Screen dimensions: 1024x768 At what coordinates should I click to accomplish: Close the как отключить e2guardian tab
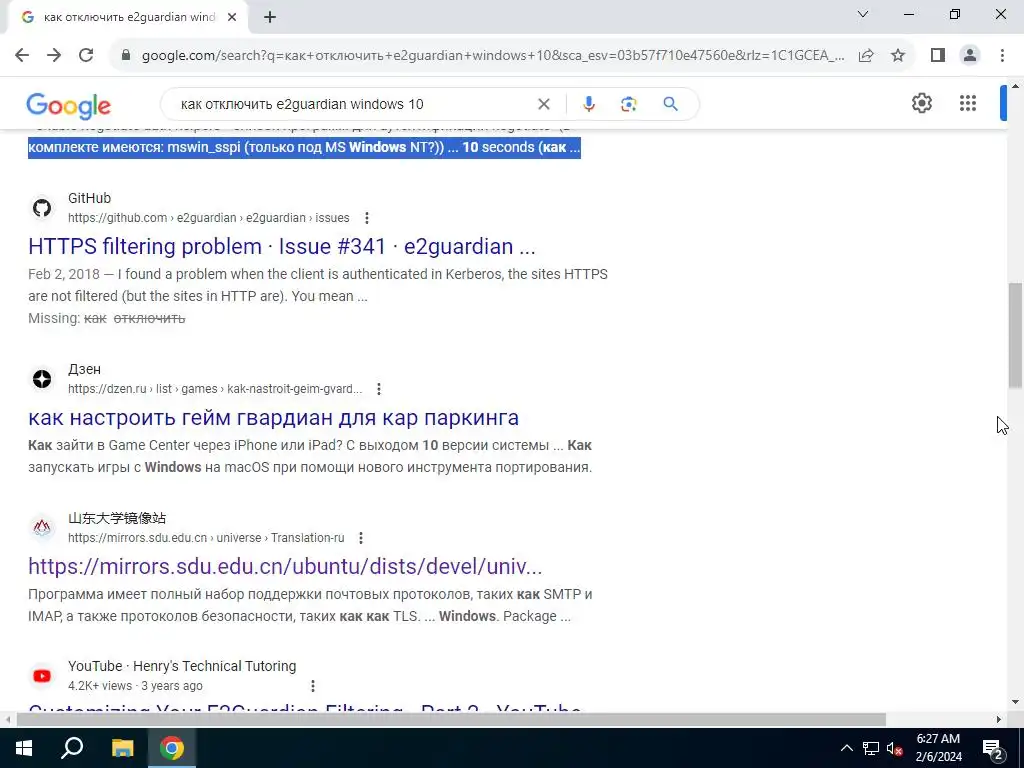pyautogui.click(x=232, y=18)
